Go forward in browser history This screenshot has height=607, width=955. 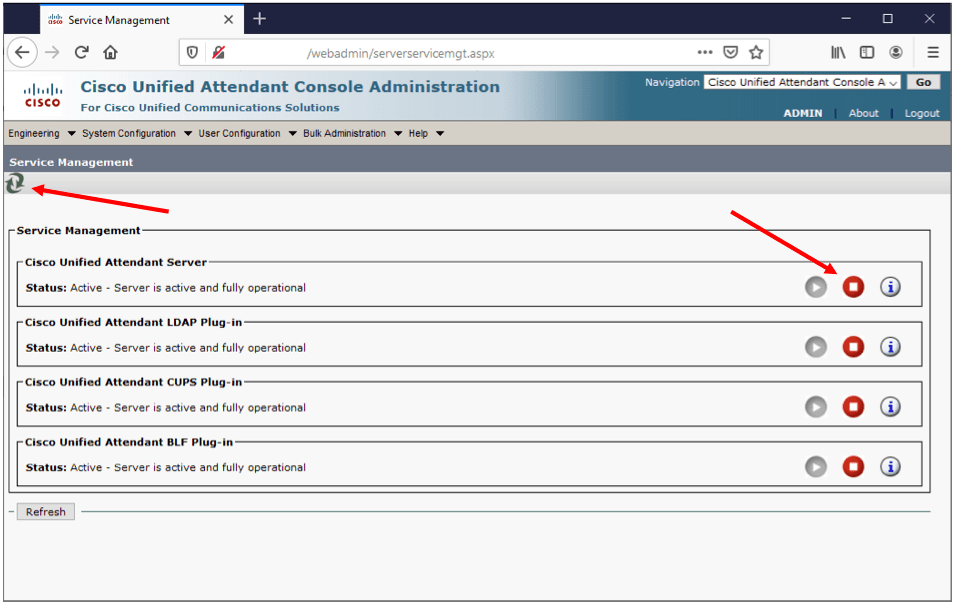tap(52, 52)
